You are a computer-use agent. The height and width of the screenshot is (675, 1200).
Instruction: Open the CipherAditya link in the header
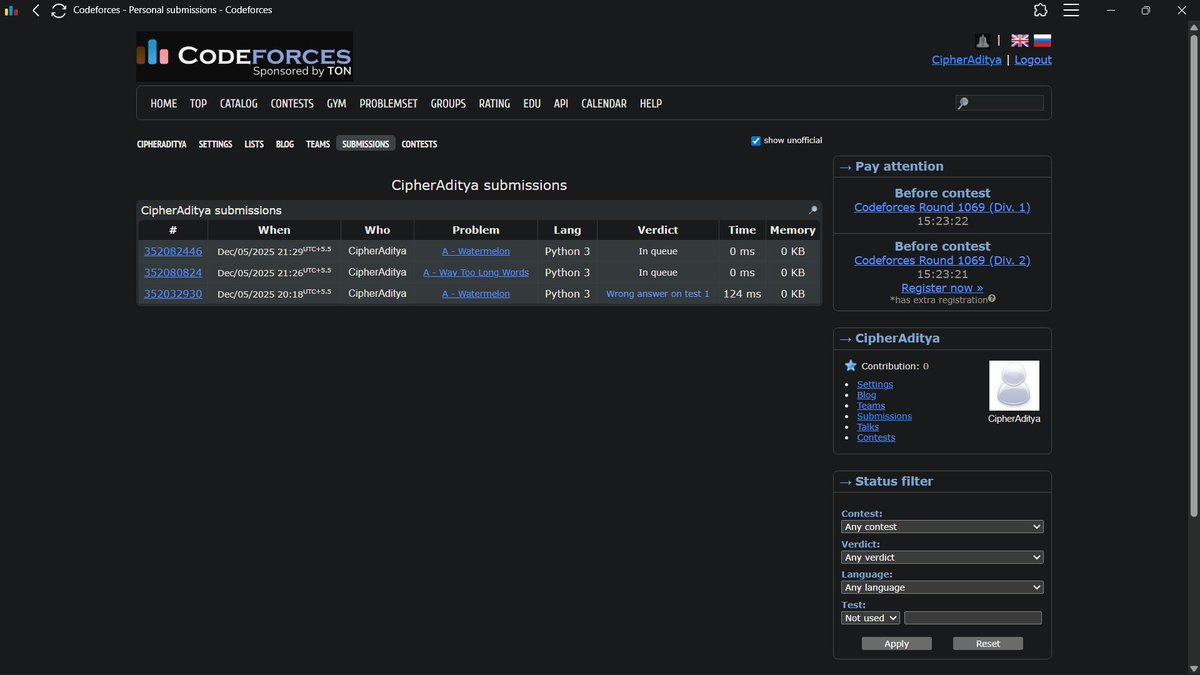[967, 60]
